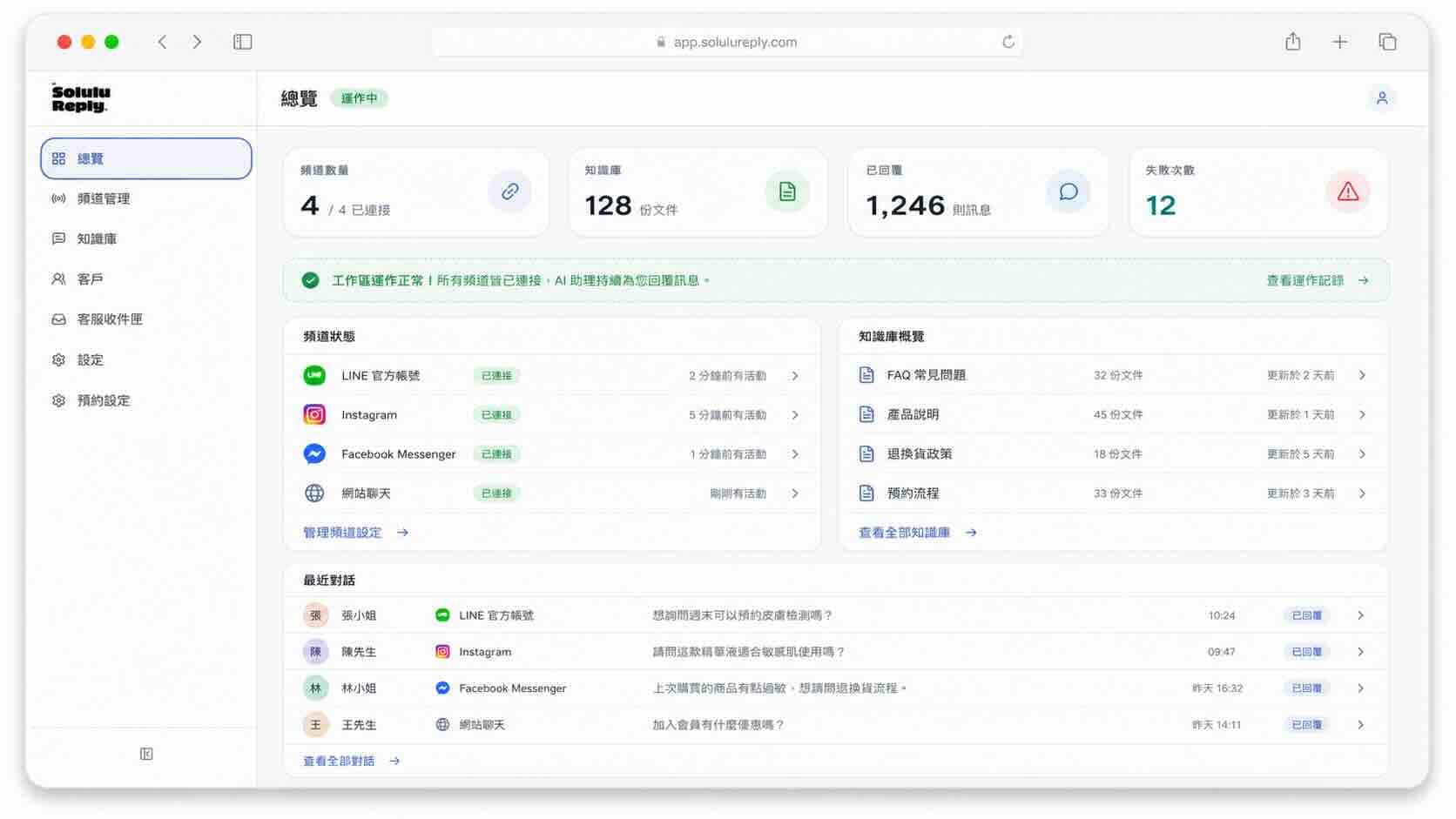1456x819 pixels.
Task: Click the user profile avatar icon
Action: click(1382, 98)
